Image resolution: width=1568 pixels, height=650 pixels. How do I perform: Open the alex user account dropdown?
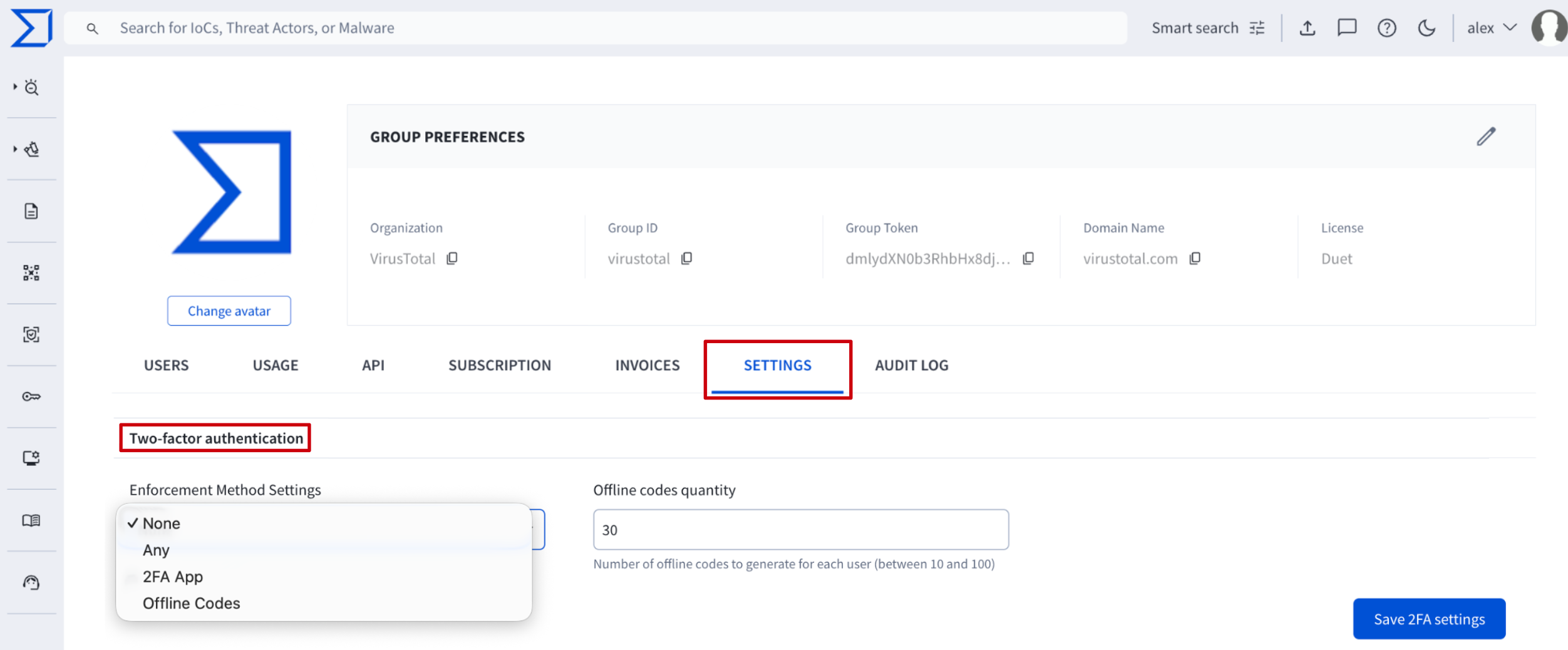tap(1492, 28)
